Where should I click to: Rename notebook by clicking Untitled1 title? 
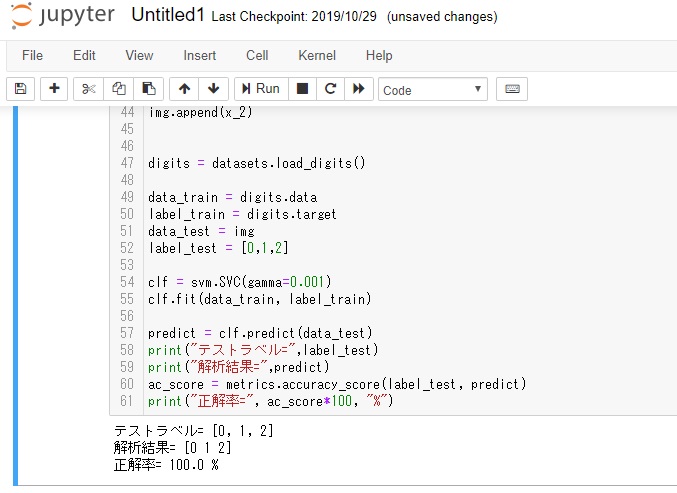pyautogui.click(x=168, y=15)
